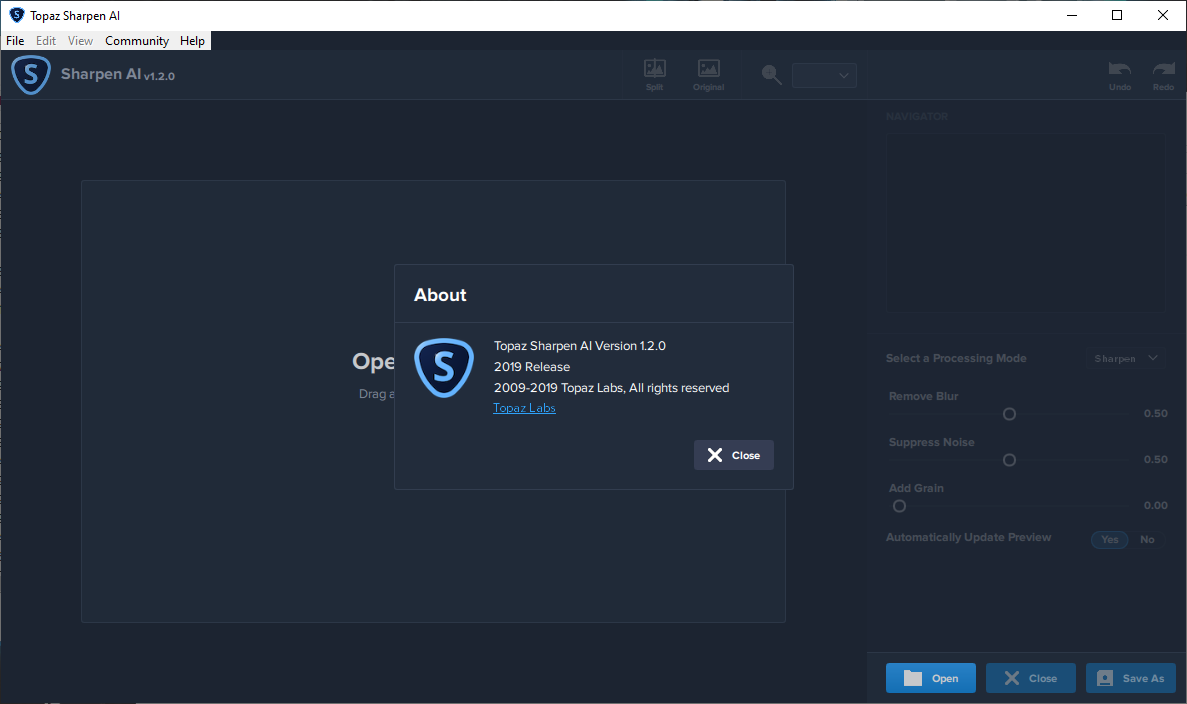1187x704 pixels.
Task: Open the Processing Mode Sharpen dropdown
Action: 1126,358
